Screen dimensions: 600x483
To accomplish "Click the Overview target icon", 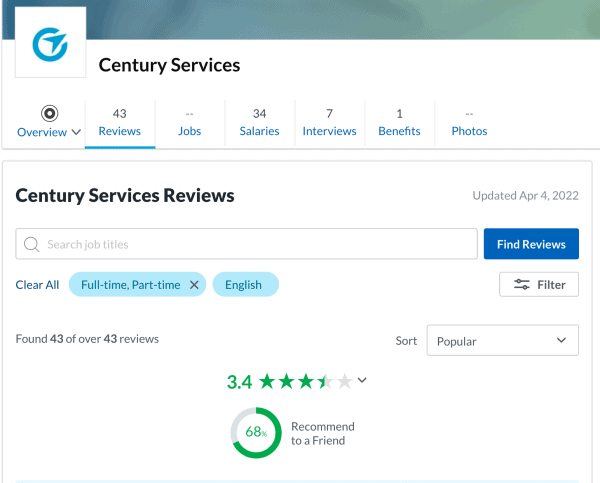I will pyautogui.click(x=49, y=113).
